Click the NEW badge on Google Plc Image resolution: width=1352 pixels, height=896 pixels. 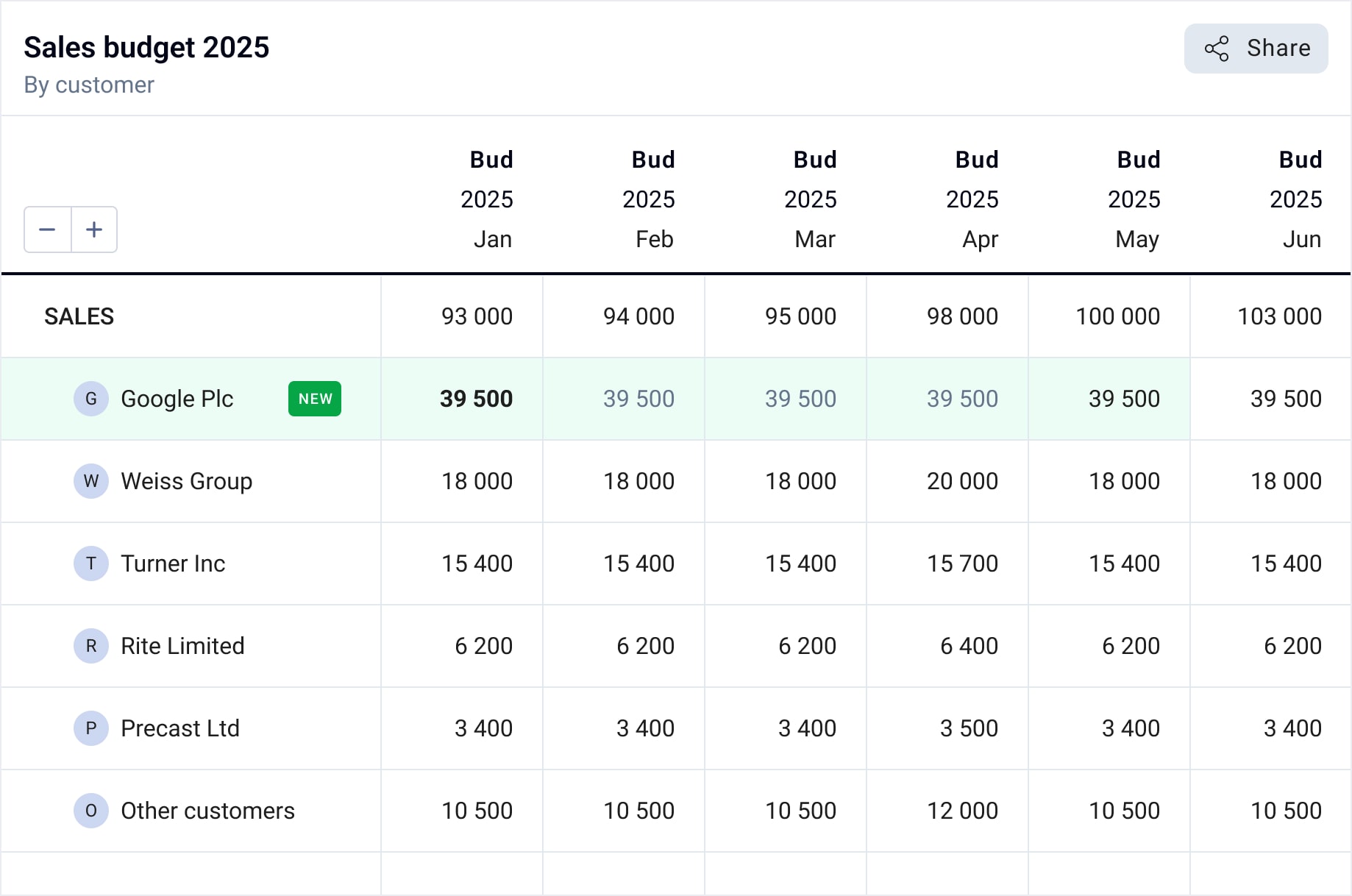point(315,399)
